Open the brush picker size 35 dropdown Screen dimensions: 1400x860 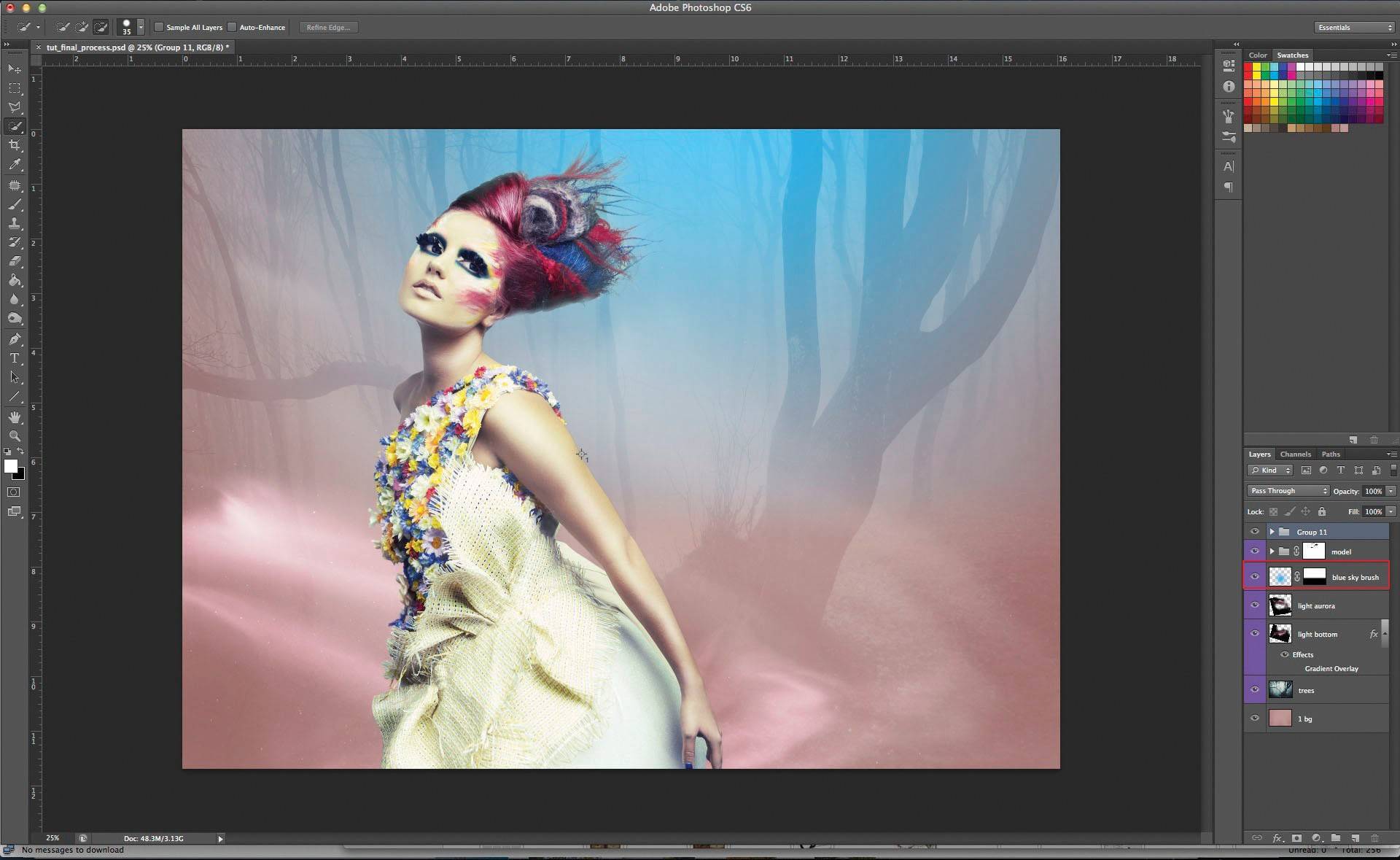(x=141, y=27)
